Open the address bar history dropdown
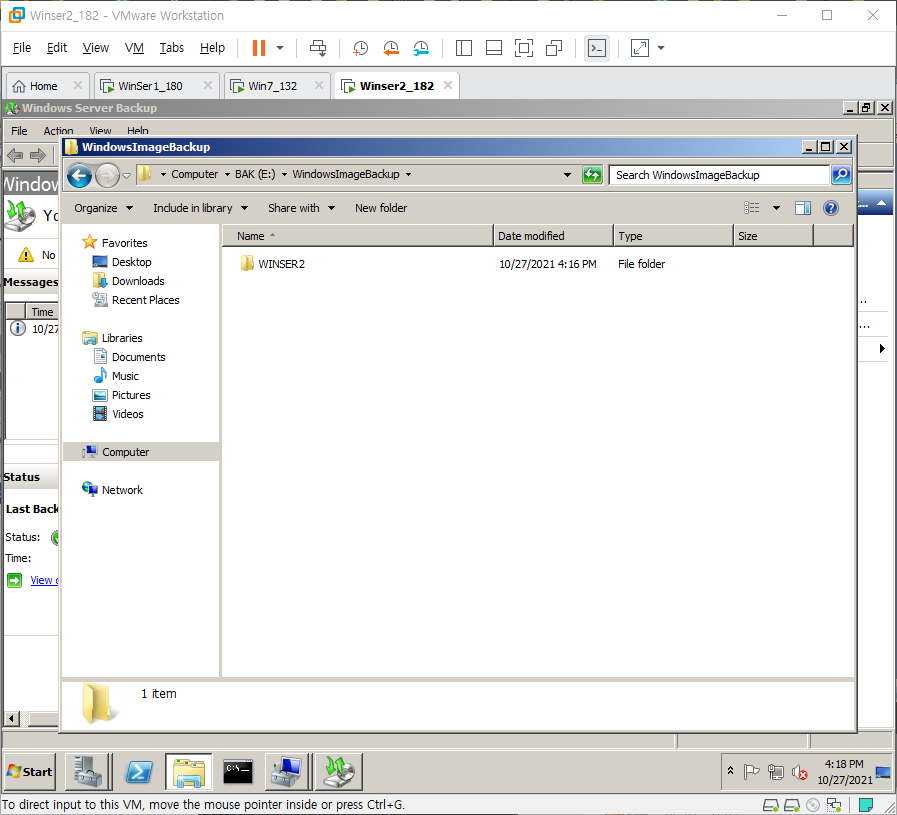The width and height of the screenshot is (897, 815). [567, 175]
